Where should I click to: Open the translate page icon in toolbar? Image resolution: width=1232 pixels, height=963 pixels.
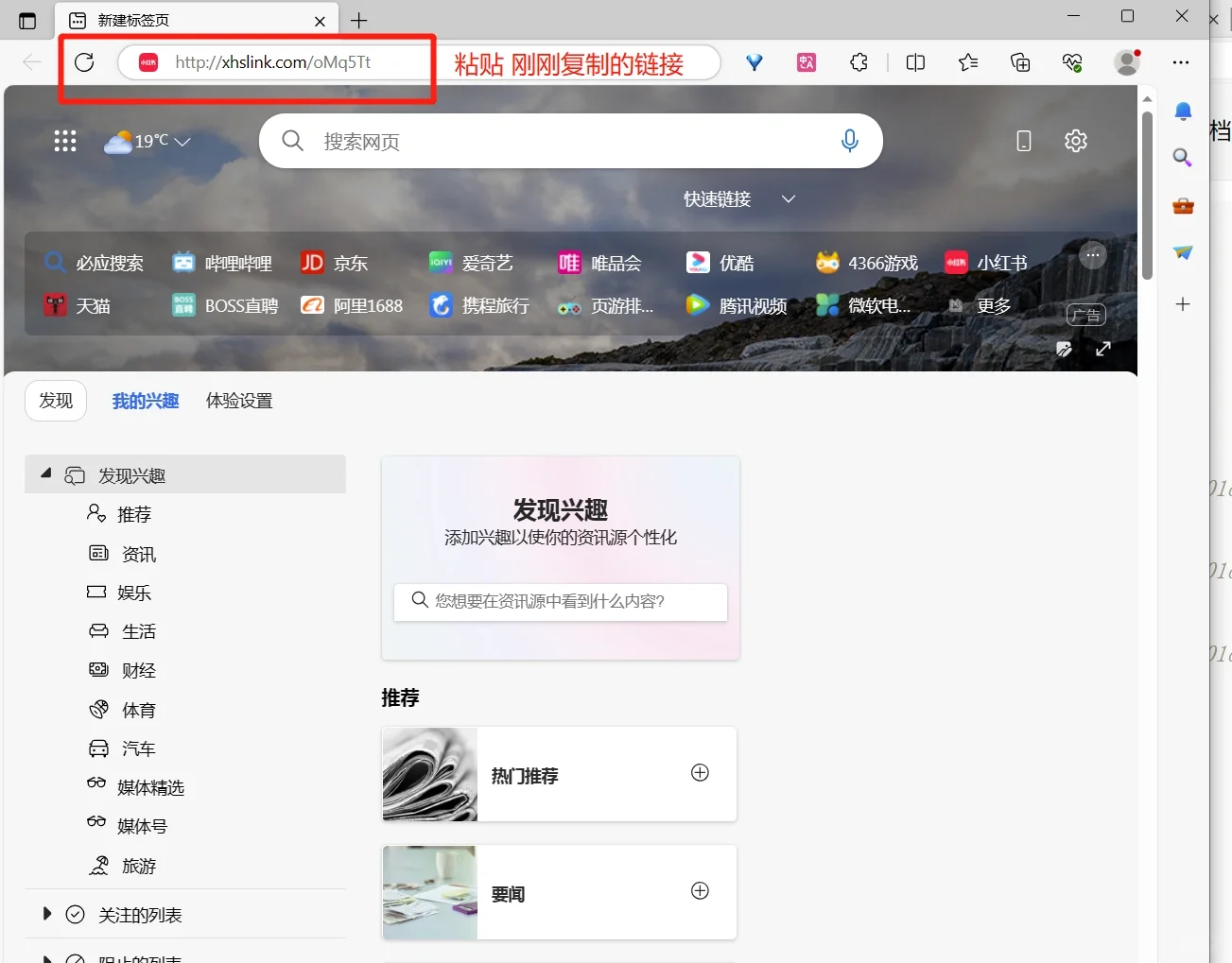pyautogui.click(x=806, y=61)
